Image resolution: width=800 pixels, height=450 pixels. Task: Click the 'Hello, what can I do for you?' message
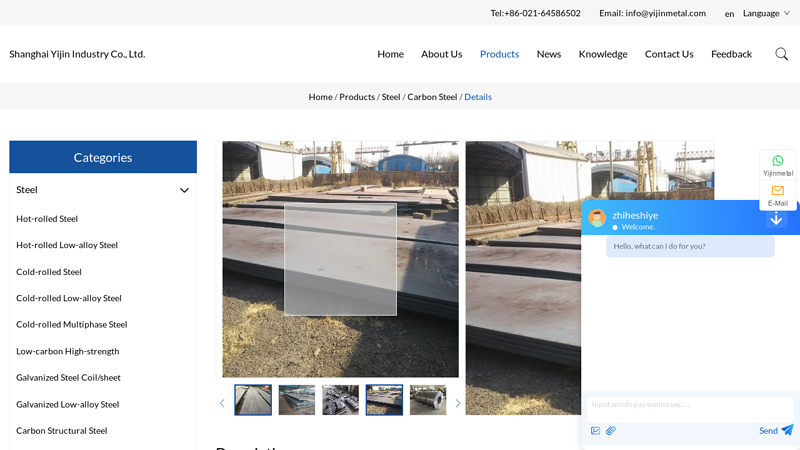690,246
